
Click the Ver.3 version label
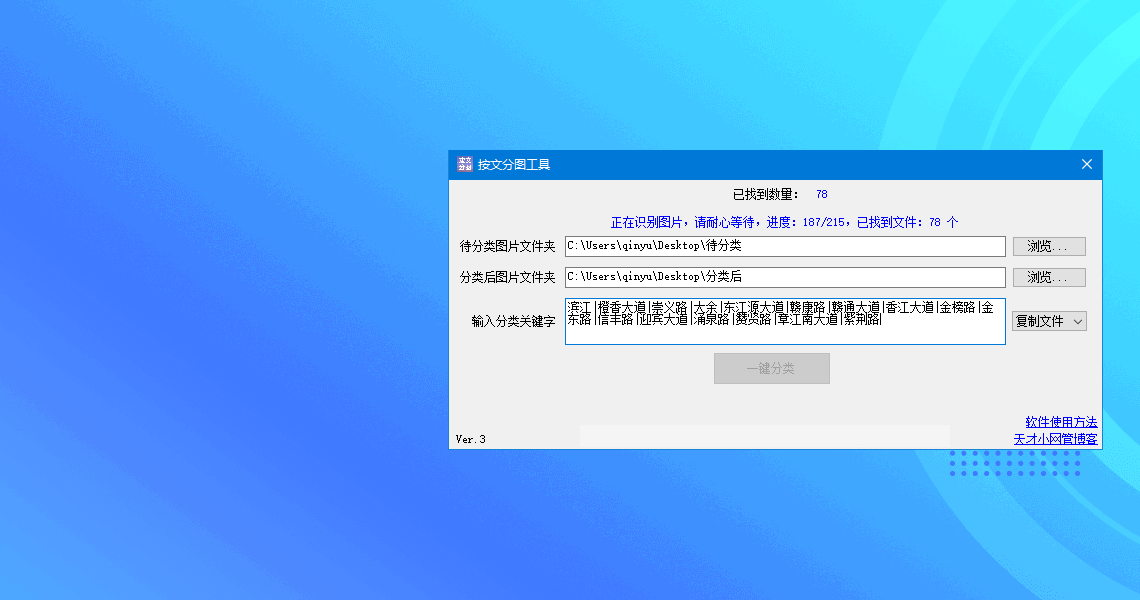[470, 439]
